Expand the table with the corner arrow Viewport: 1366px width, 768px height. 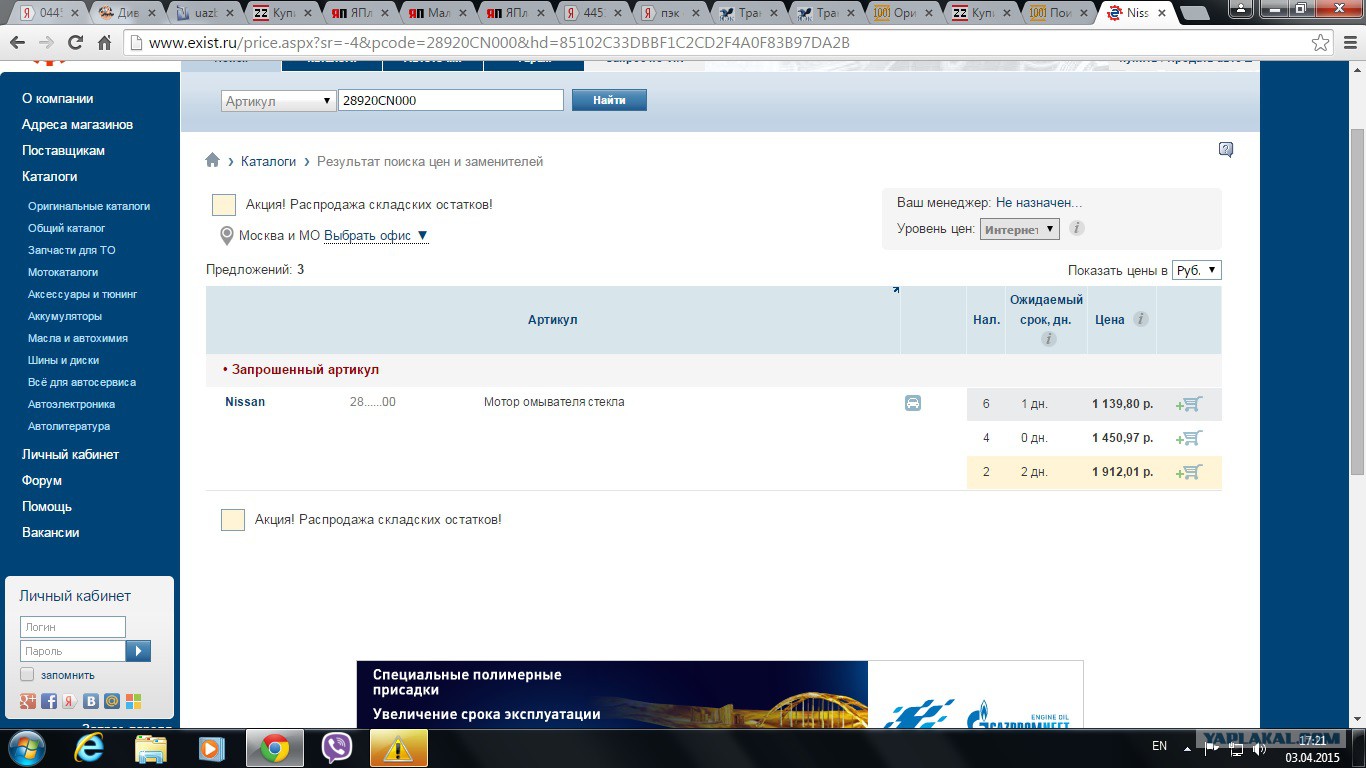tap(895, 290)
